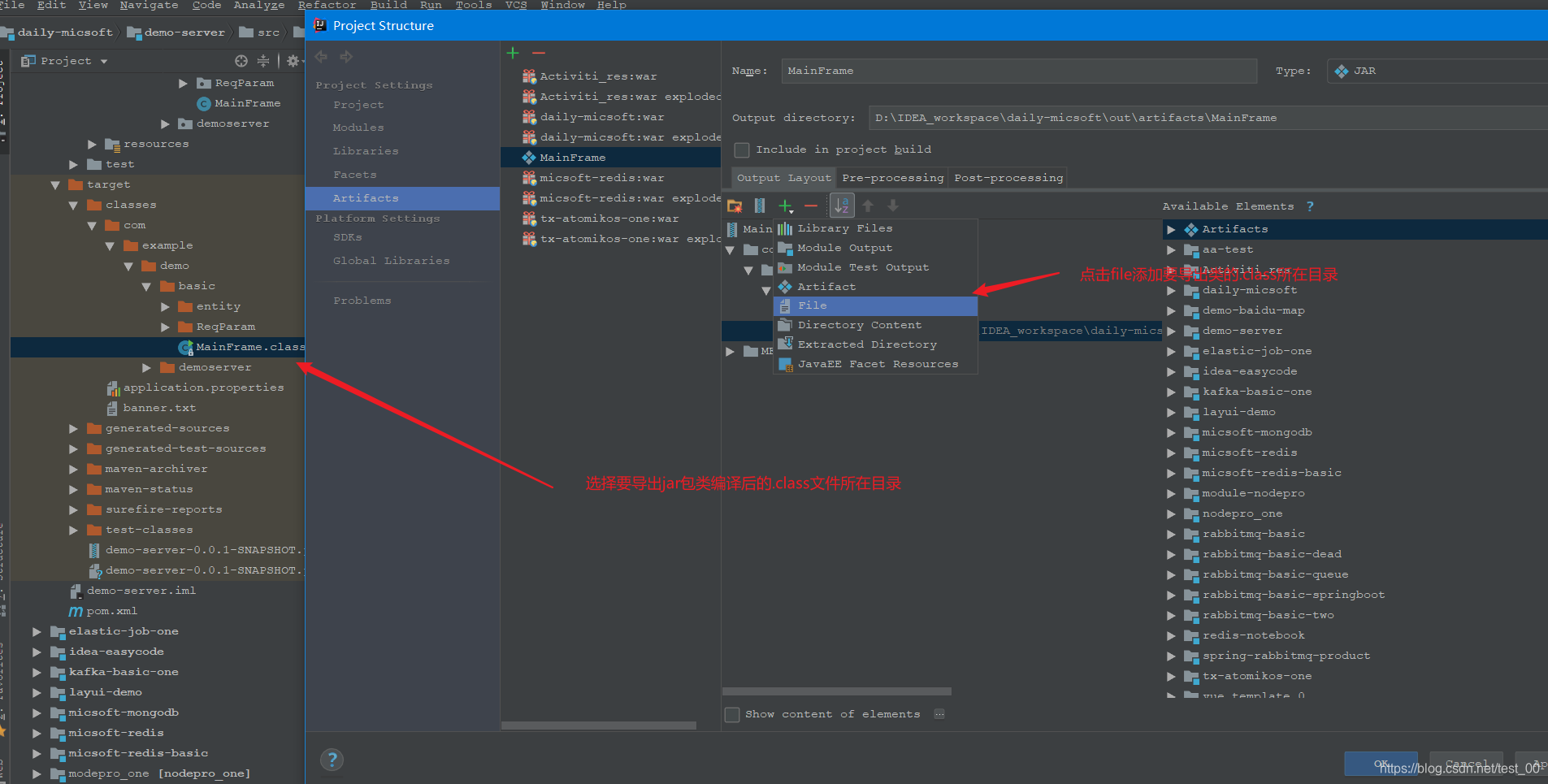Choose File from the add-copy popup
Viewport: 1548px width, 784px height.
(875, 305)
